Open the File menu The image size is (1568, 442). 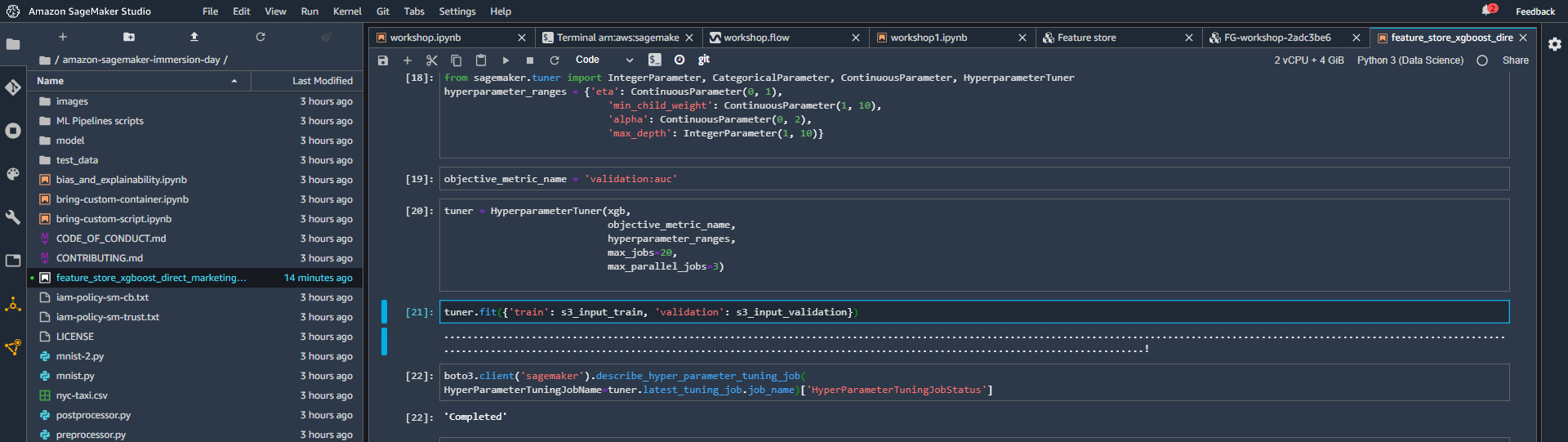tap(210, 11)
